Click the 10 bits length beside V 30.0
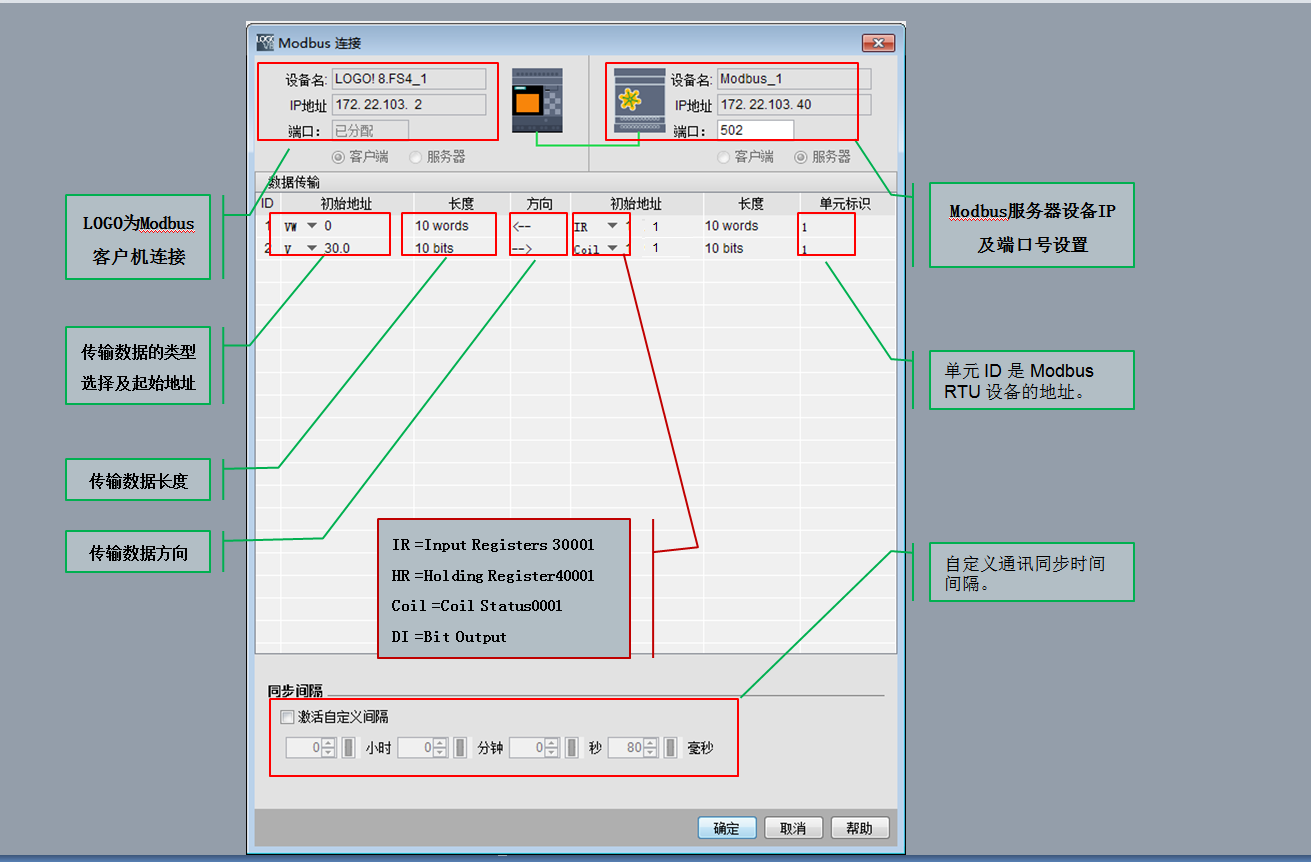 [x=434, y=248]
